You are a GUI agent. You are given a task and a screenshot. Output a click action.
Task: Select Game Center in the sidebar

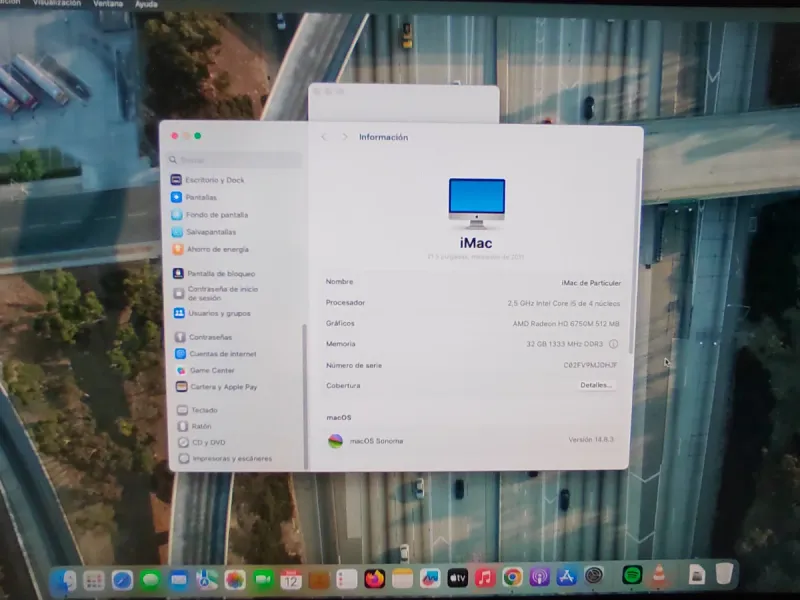(x=205, y=370)
